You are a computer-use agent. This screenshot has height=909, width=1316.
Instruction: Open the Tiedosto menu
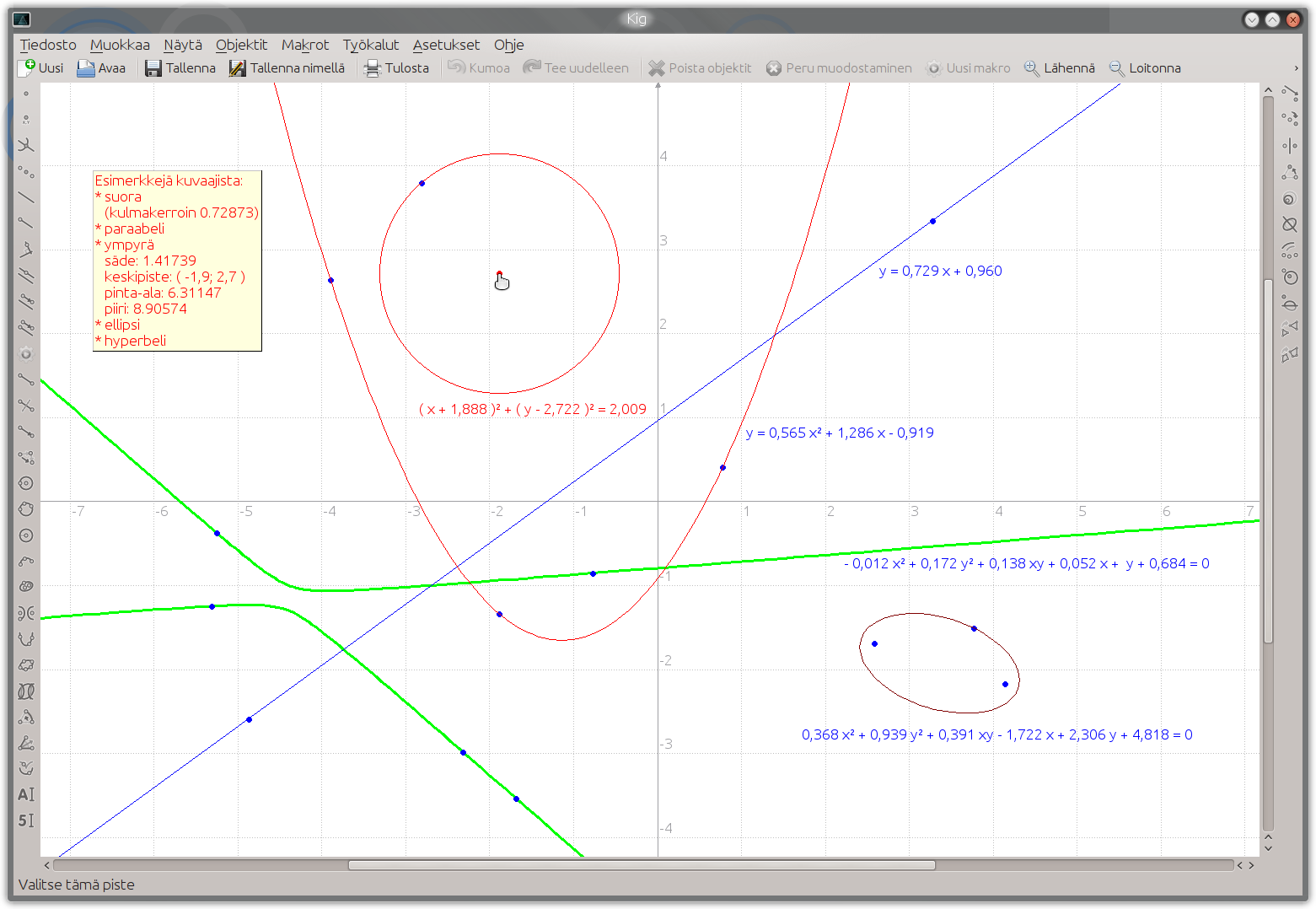point(48,45)
